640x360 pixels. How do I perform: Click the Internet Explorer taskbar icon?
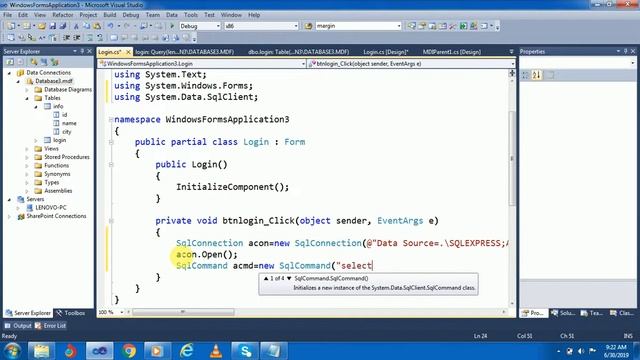(x=187, y=351)
